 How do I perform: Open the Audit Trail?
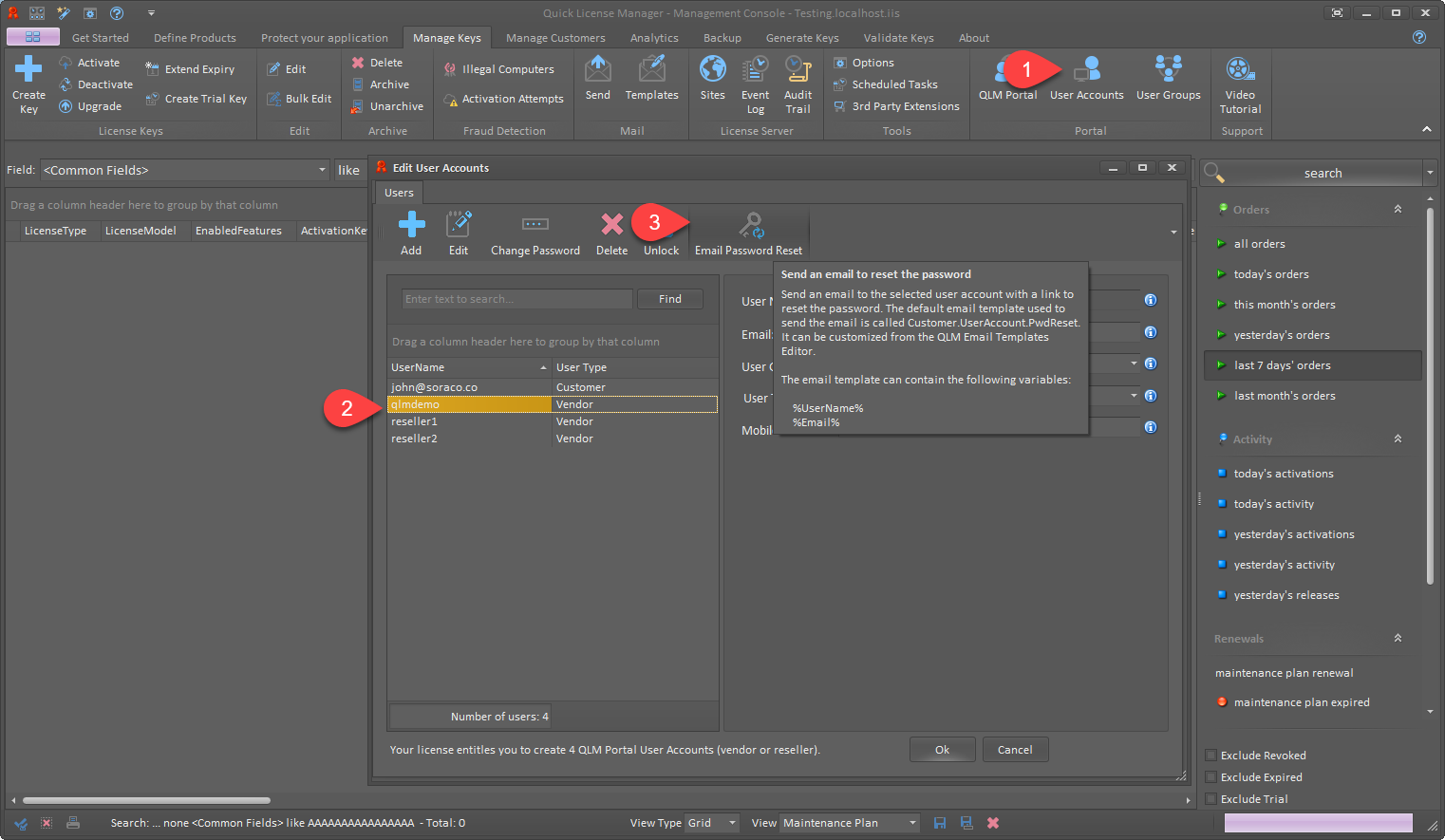798,84
